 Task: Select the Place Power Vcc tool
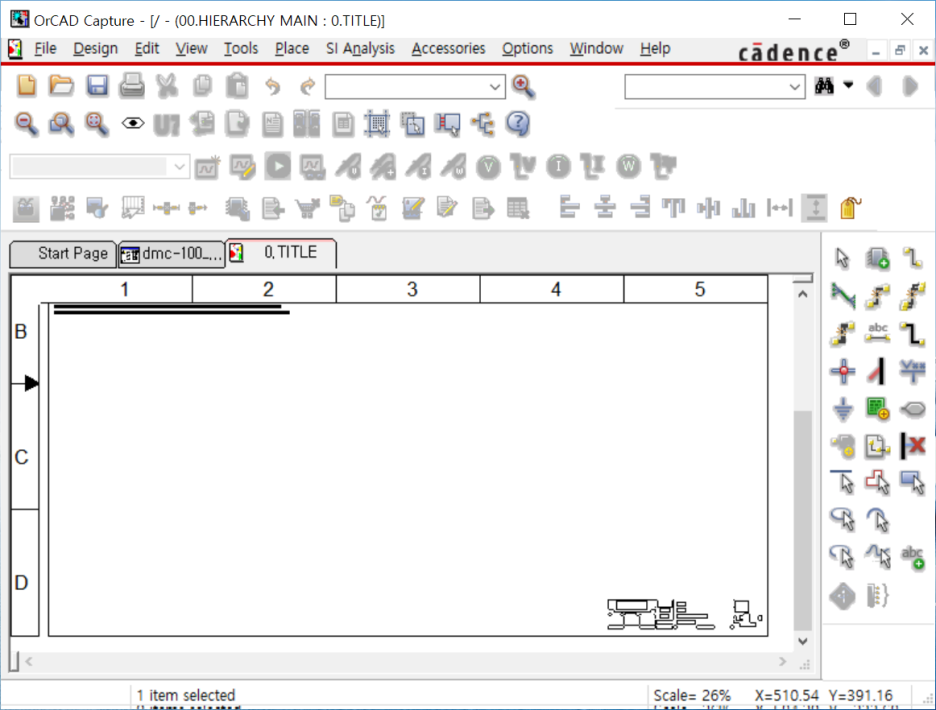pos(912,371)
